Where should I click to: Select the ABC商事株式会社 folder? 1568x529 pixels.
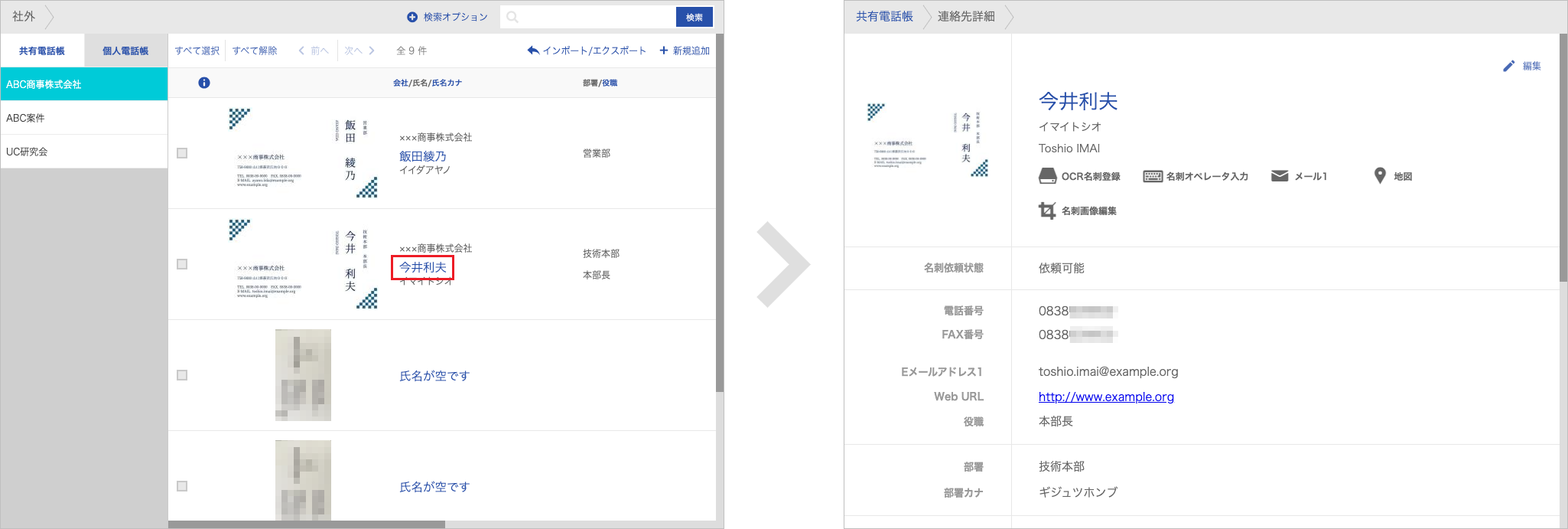point(84,84)
